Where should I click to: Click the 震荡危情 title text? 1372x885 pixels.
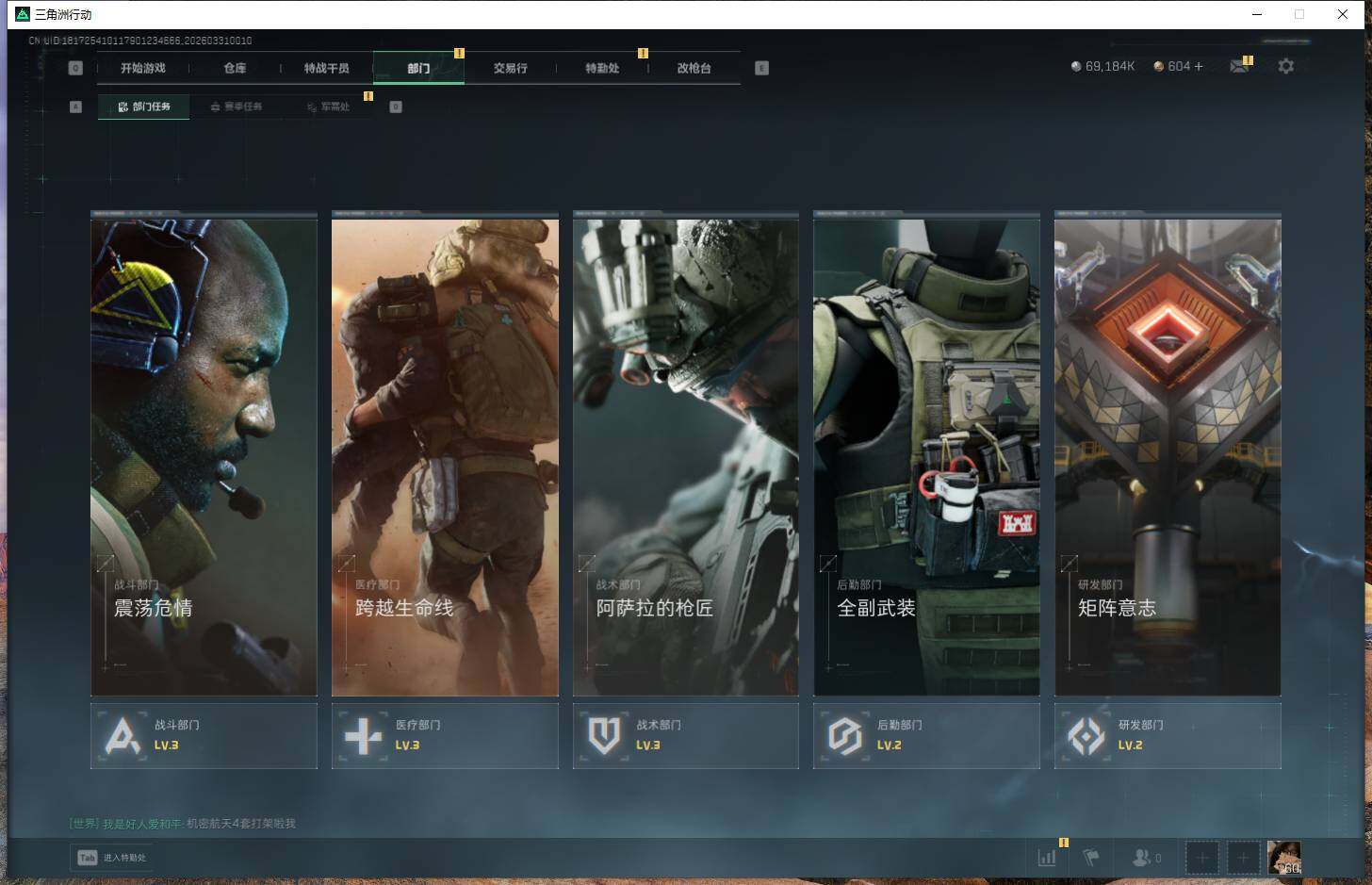154,608
